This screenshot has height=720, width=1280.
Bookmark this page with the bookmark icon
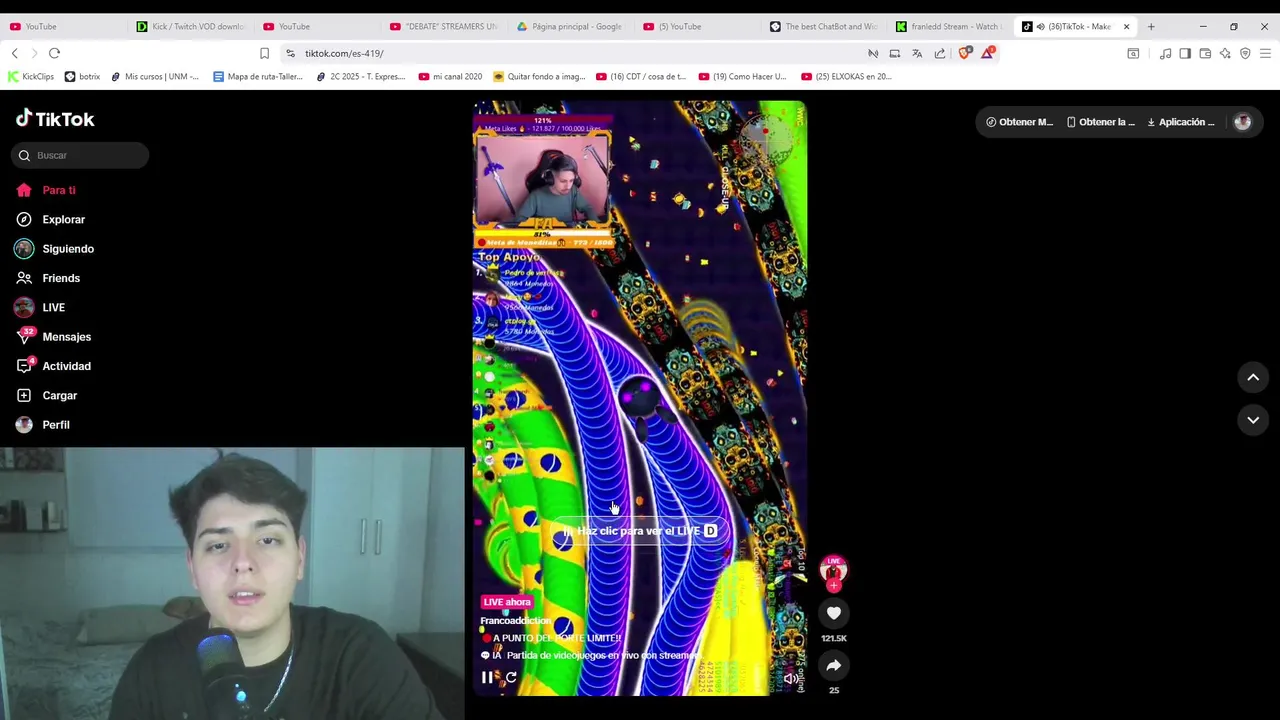[x=264, y=53]
